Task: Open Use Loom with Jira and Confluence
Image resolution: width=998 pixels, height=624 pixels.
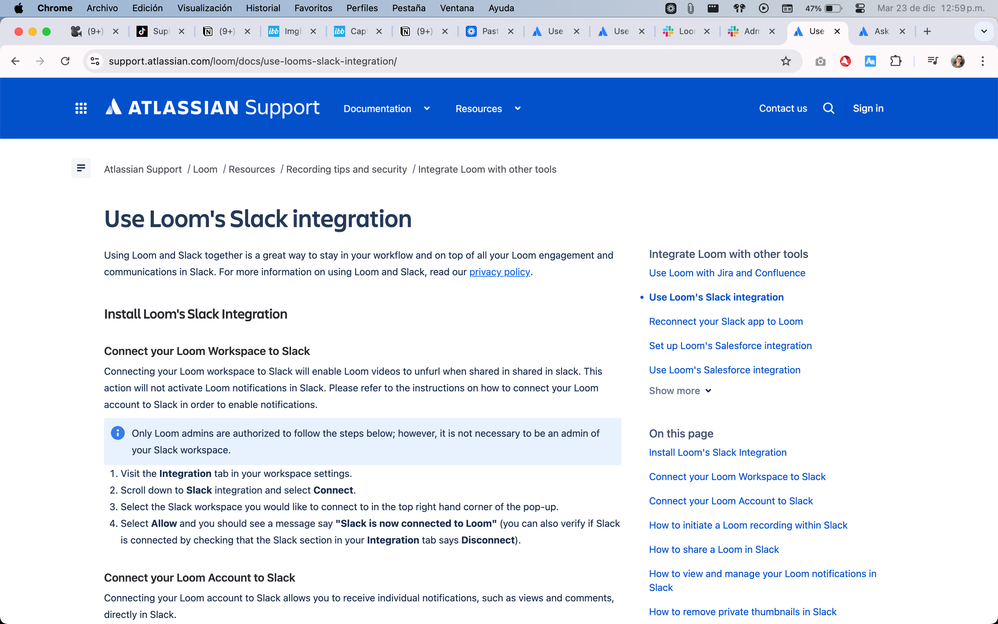Action: (727, 273)
